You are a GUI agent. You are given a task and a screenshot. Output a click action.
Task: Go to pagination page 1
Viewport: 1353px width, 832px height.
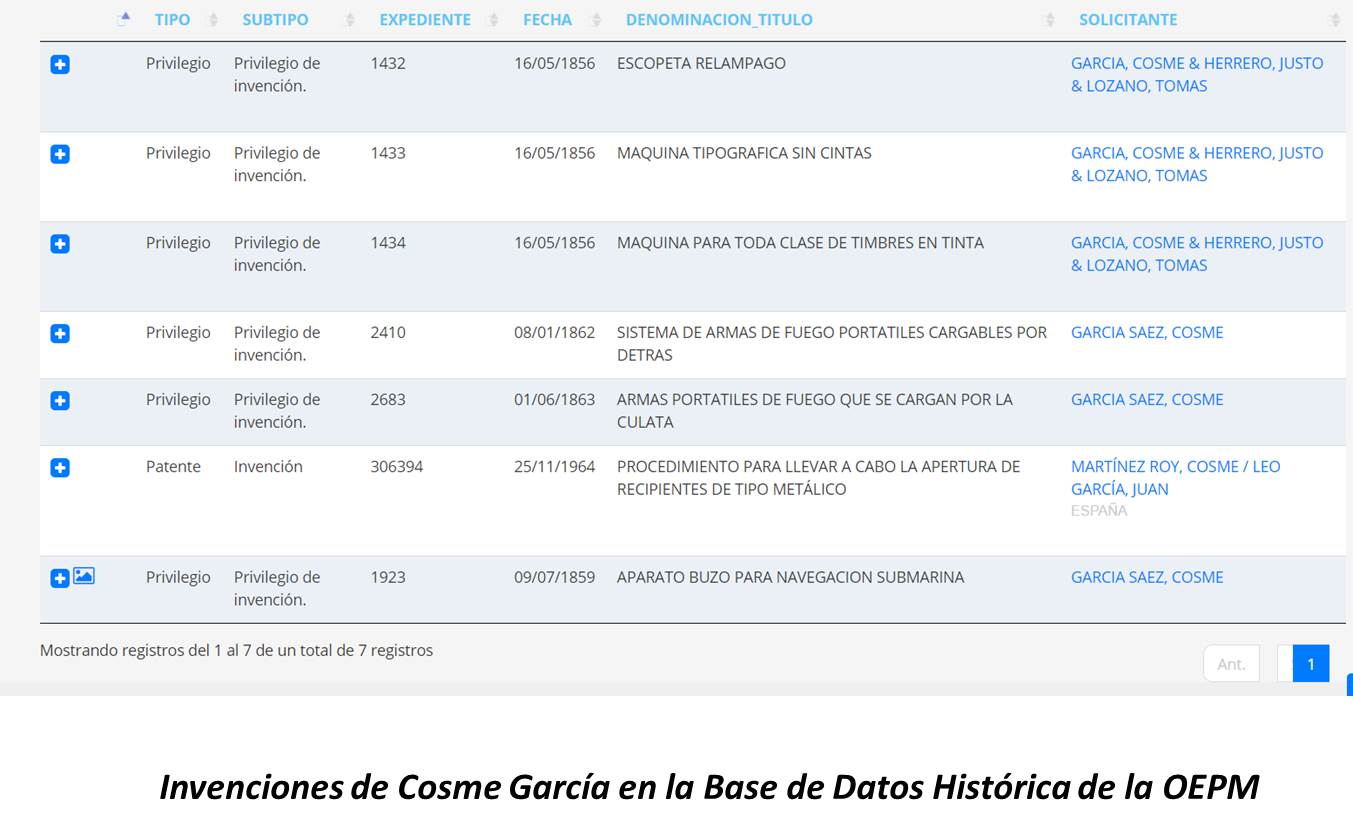(1310, 664)
